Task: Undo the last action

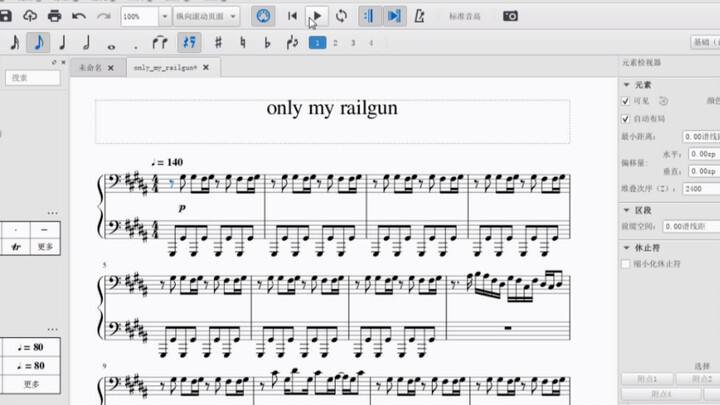Action: (x=79, y=16)
